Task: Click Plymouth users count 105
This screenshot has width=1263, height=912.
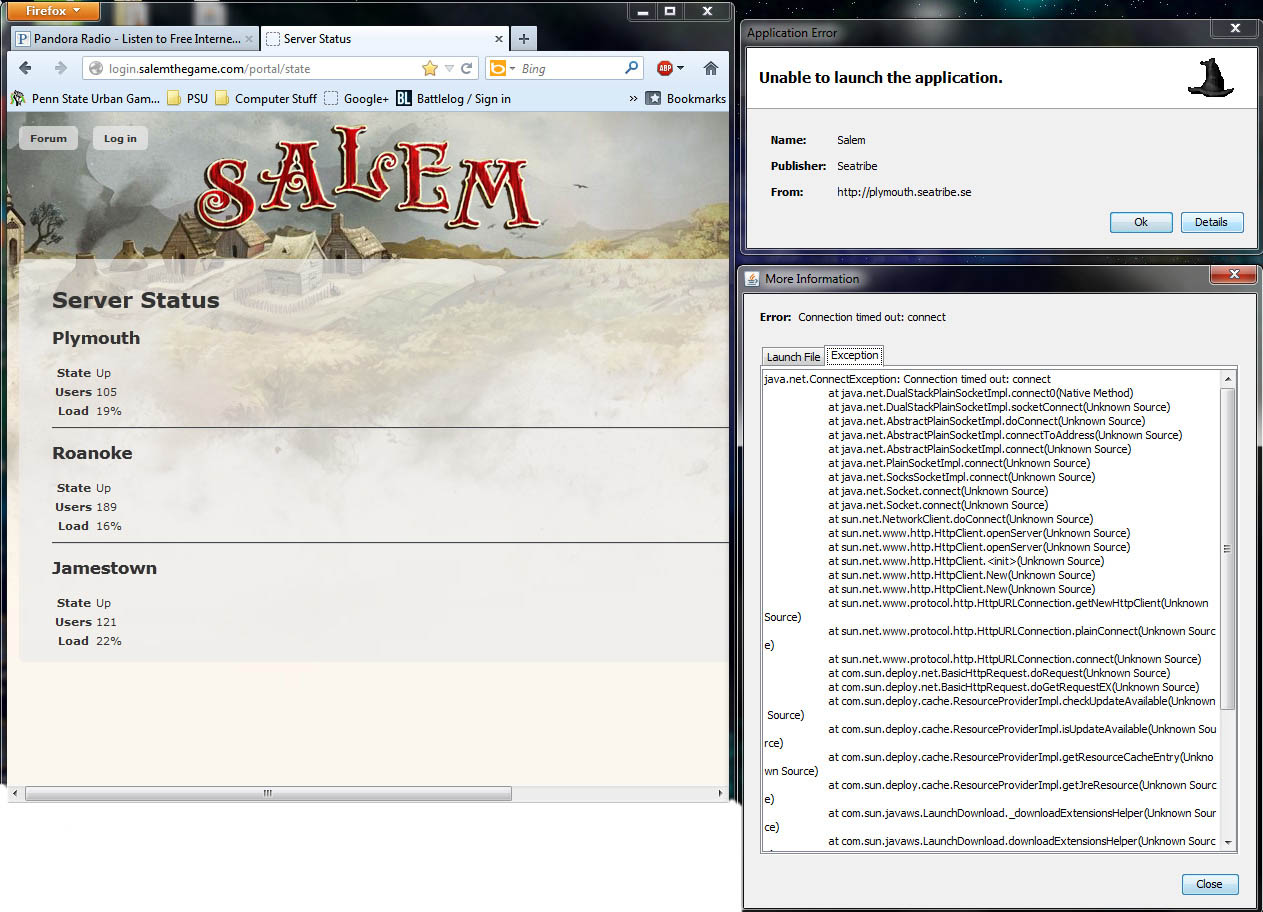Action: click(106, 392)
